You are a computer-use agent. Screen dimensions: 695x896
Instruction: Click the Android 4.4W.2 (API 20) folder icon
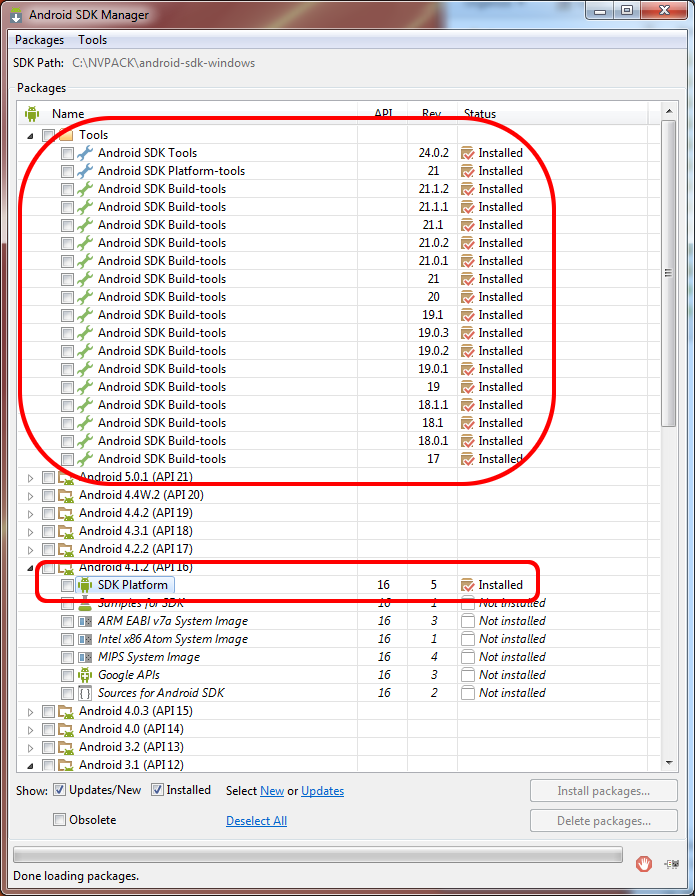coord(66,495)
